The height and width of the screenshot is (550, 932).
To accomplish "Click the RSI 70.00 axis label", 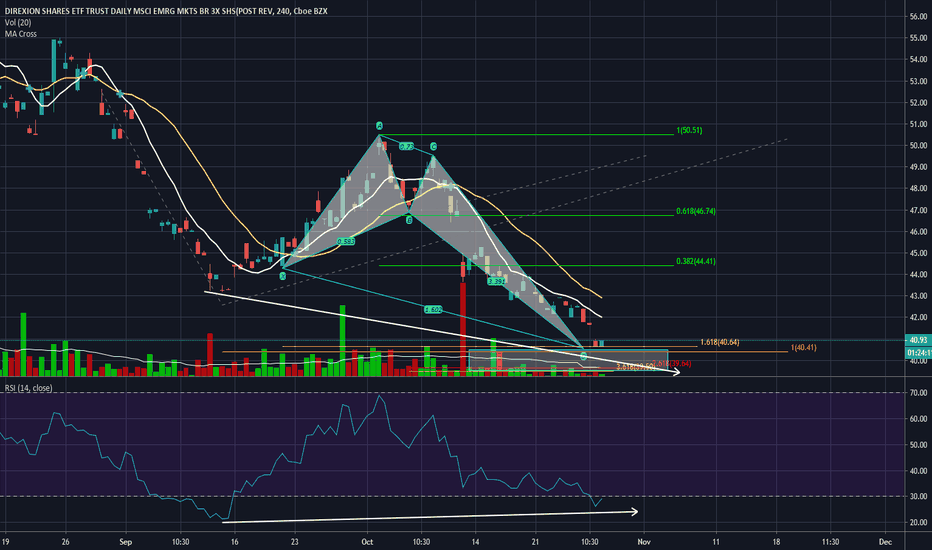I will [x=918, y=393].
